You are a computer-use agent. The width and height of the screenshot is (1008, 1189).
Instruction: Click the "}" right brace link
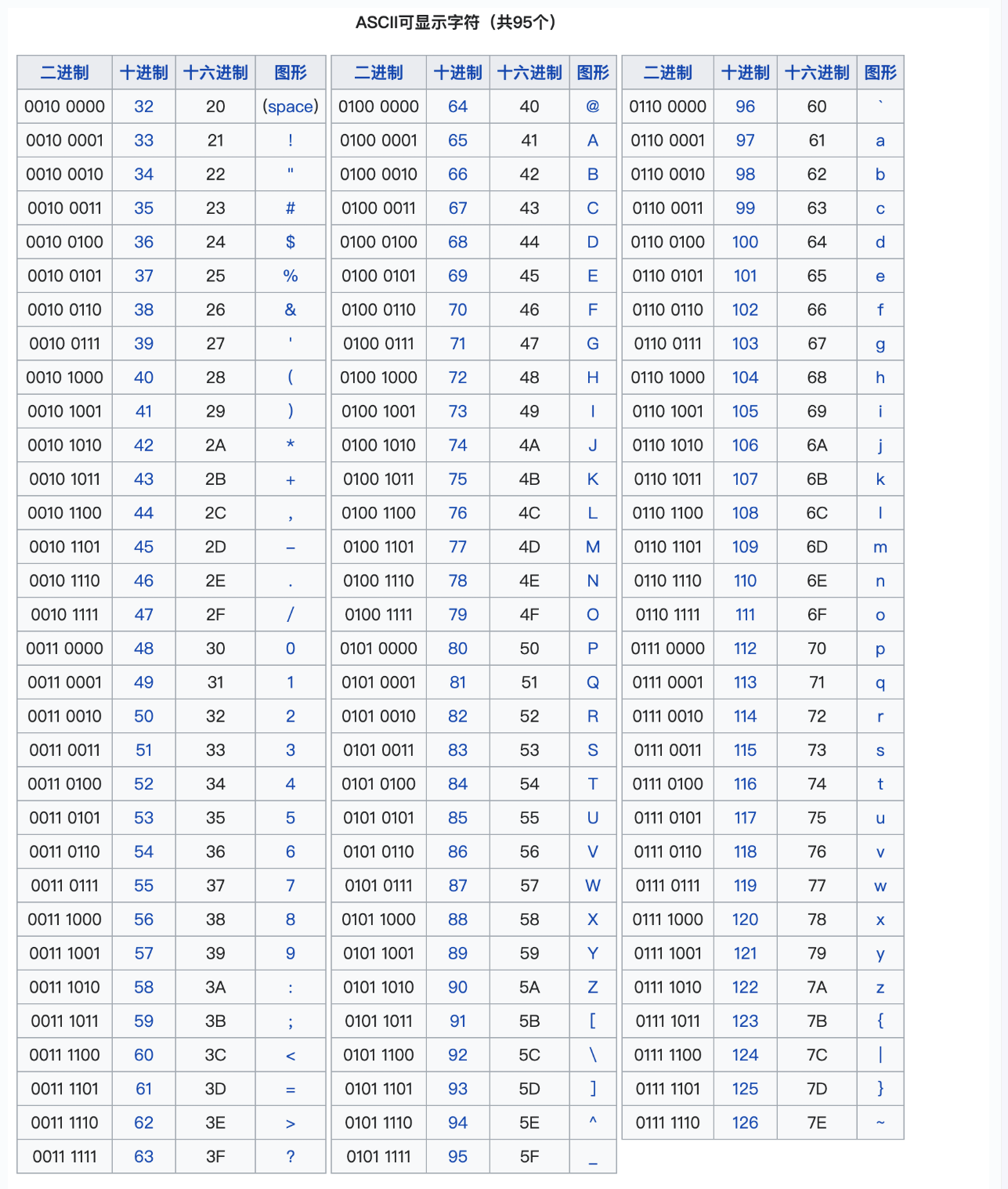click(880, 1089)
